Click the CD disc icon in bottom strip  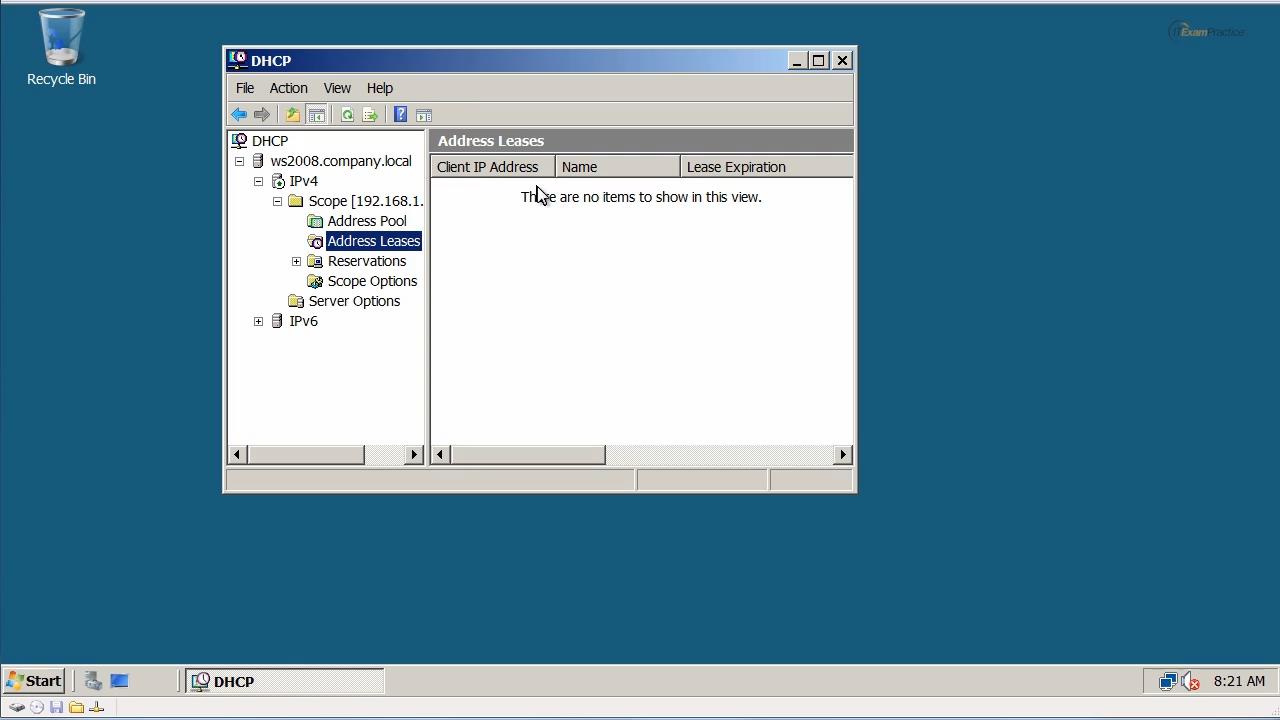tap(37, 707)
